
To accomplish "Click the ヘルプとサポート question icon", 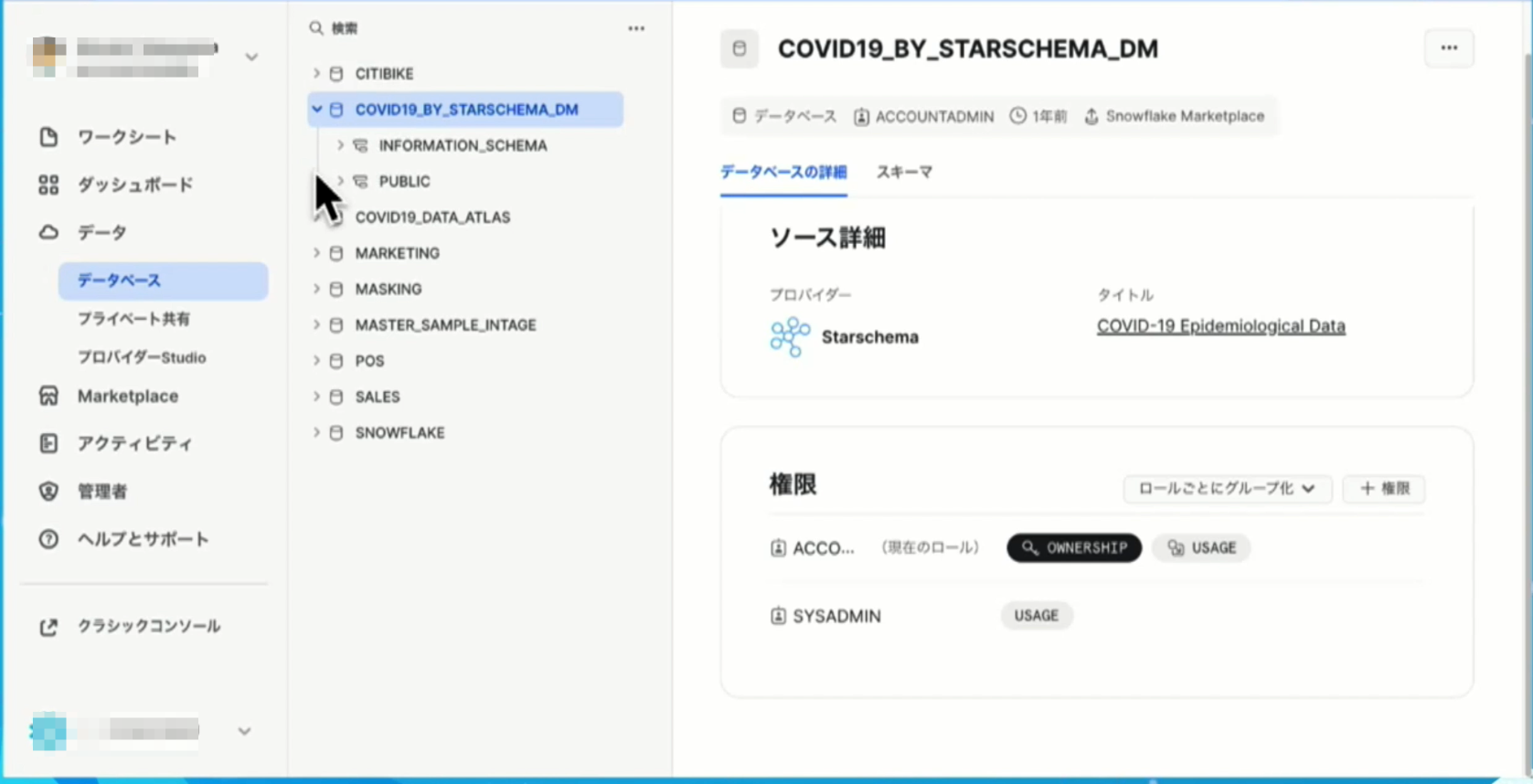I will coord(48,539).
